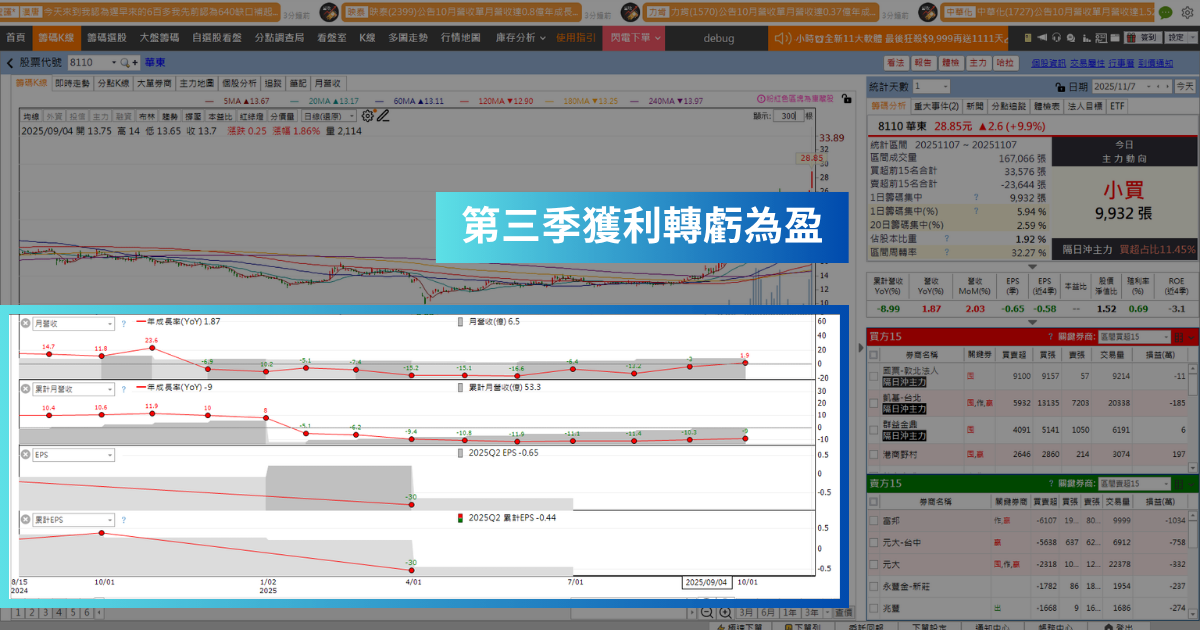Click speaker icon in orange banner
Image resolution: width=1200 pixels, height=630 pixels.
[784, 37]
